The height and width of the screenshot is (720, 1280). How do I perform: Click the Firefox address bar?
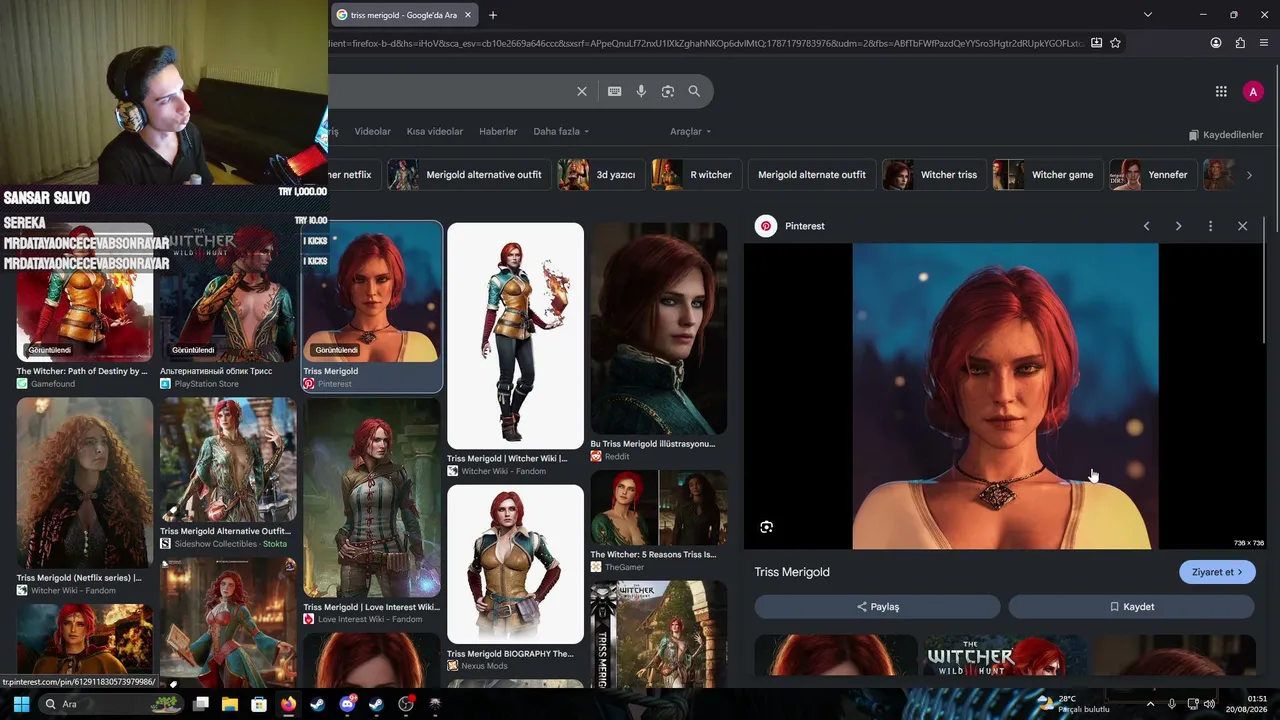(x=706, y=43)
